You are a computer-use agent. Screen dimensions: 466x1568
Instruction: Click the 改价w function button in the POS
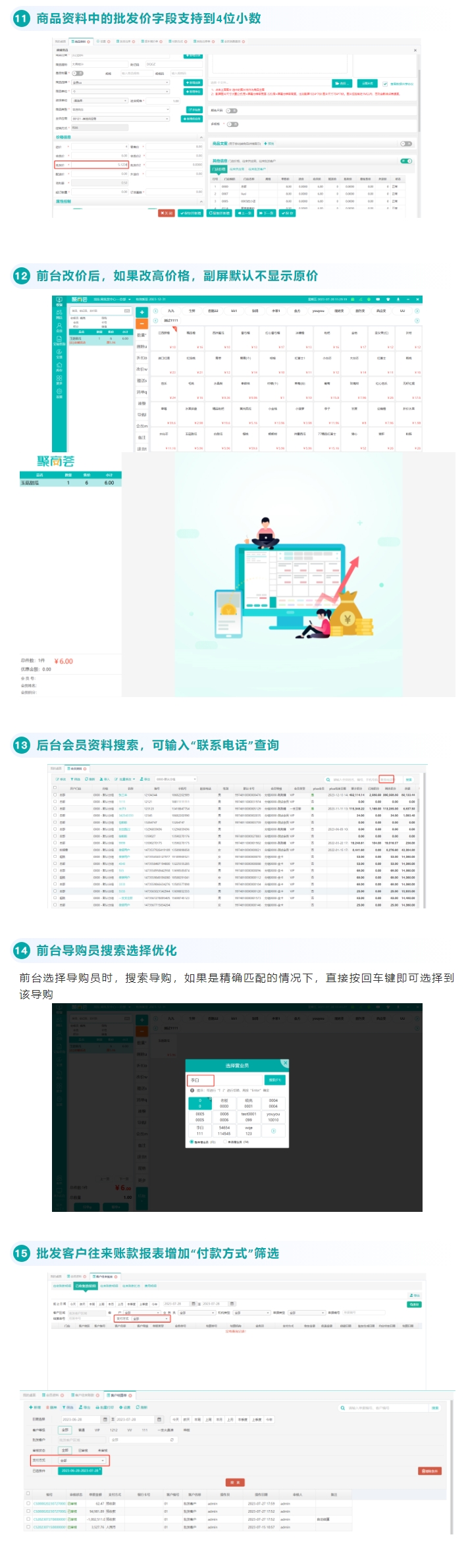(142, 369)
